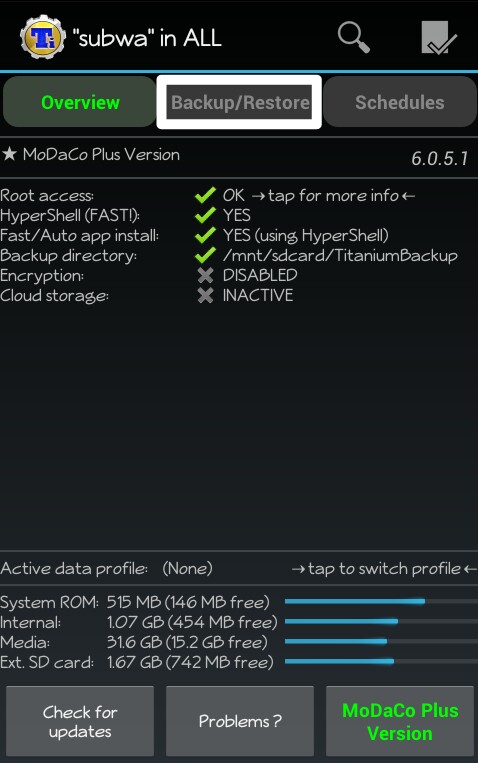Click the star icon beside MoDaCo Plus Version

9,154
